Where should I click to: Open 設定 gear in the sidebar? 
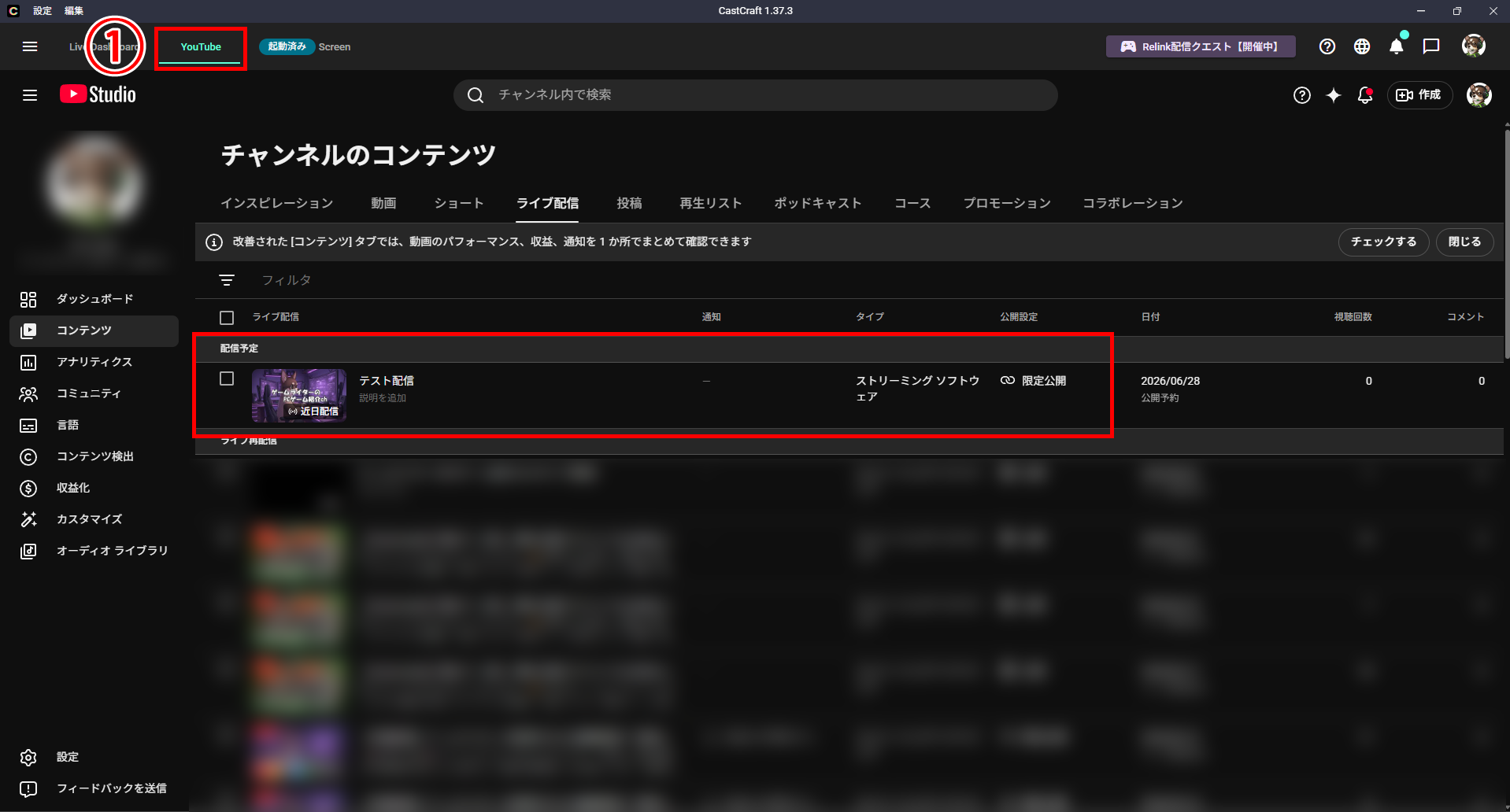[x=94, y=757]
